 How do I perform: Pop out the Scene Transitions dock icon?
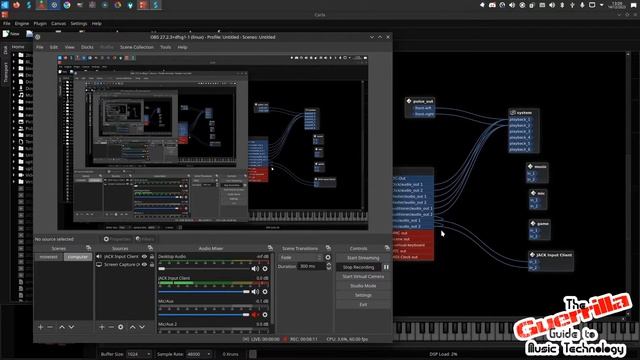(x=329, y=248)
